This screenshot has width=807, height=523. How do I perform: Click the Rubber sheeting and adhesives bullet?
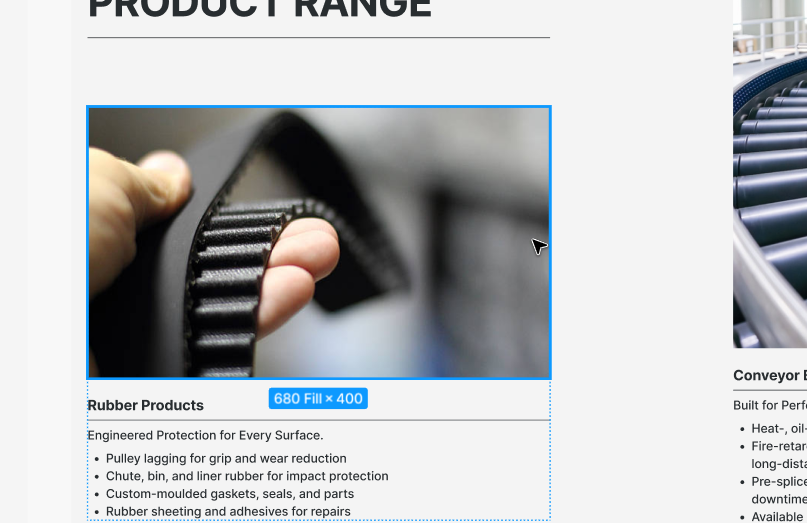pos(228,511)
